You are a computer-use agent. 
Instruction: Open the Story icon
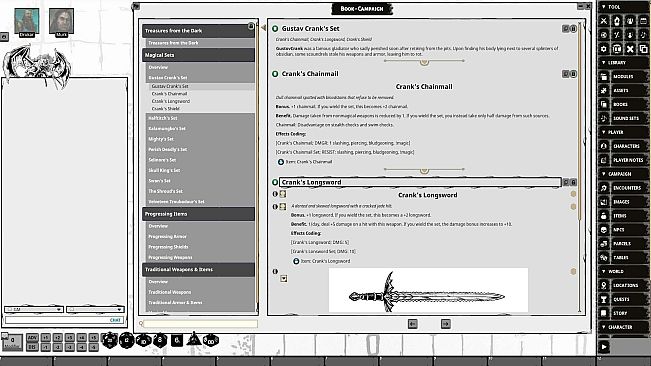(x=604, y=313)
